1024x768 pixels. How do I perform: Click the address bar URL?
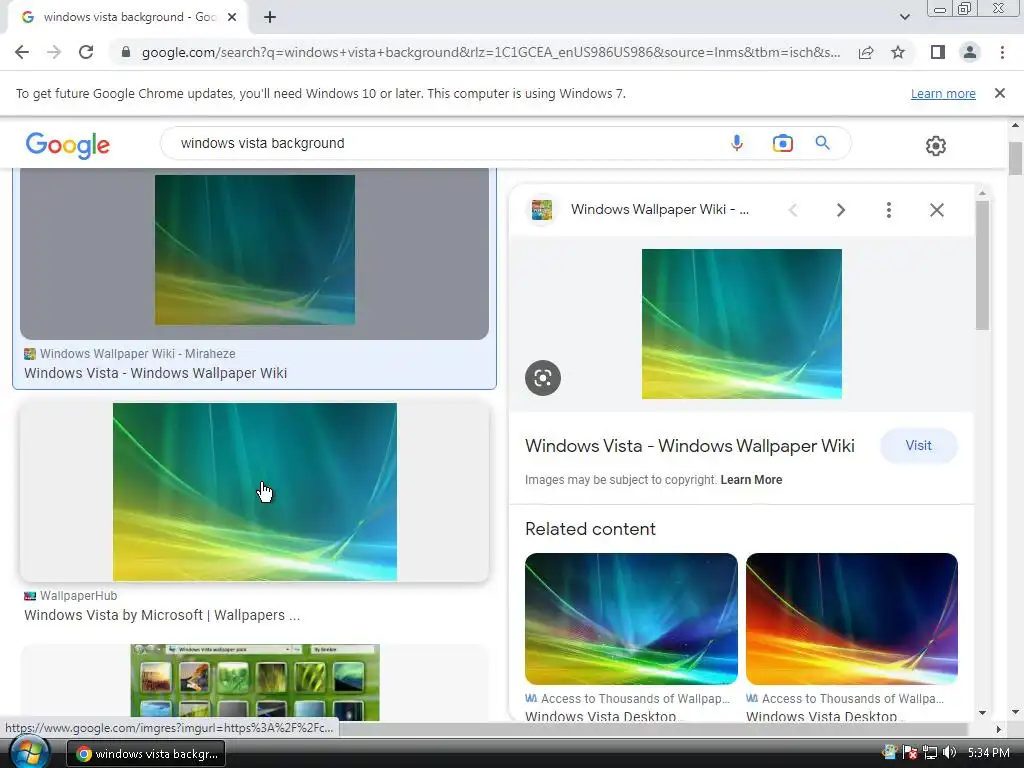point(490,52)
